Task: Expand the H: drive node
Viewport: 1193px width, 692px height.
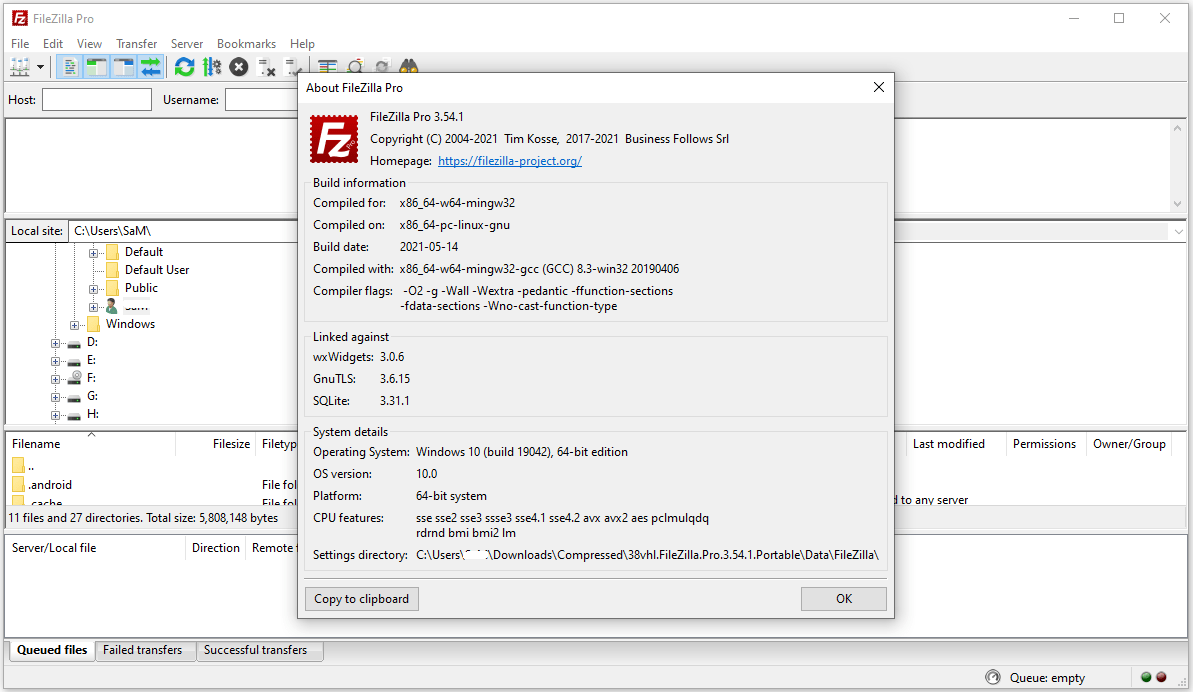Action: (56, 415)
